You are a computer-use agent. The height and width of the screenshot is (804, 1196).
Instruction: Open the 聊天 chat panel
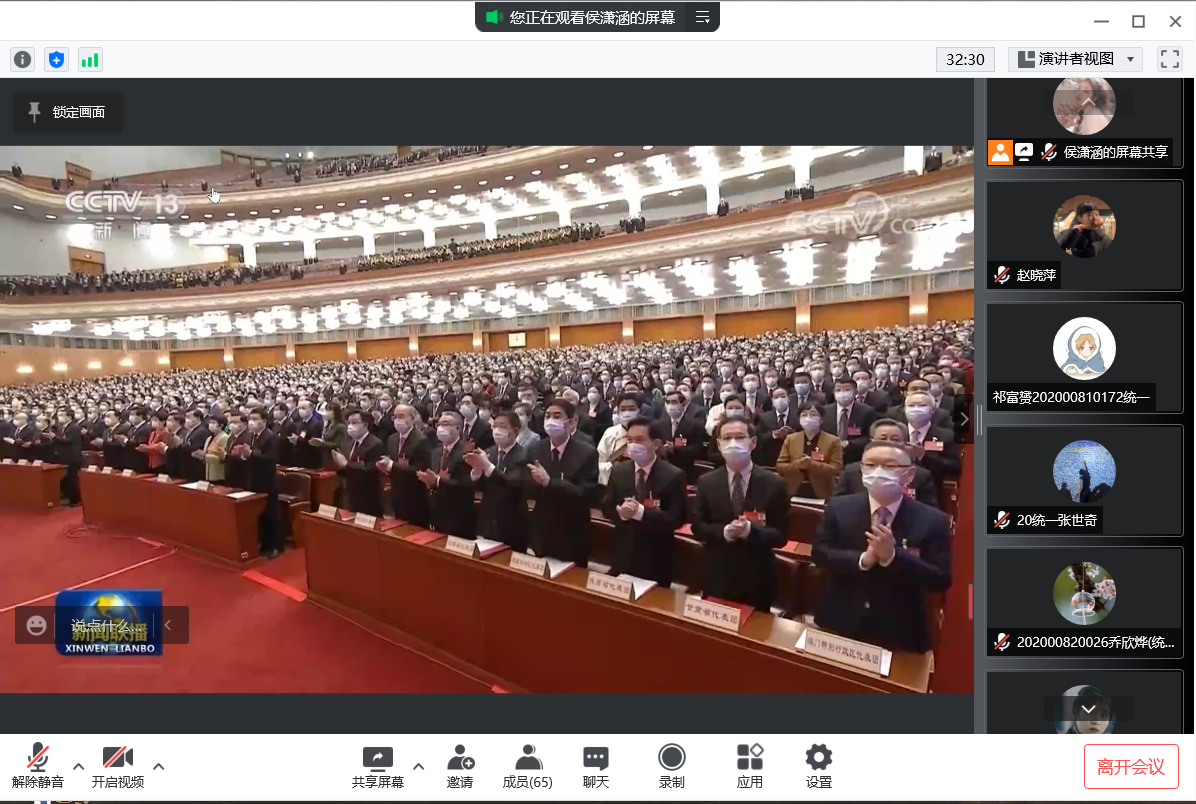pyautogui.click(x=596, y=766)
